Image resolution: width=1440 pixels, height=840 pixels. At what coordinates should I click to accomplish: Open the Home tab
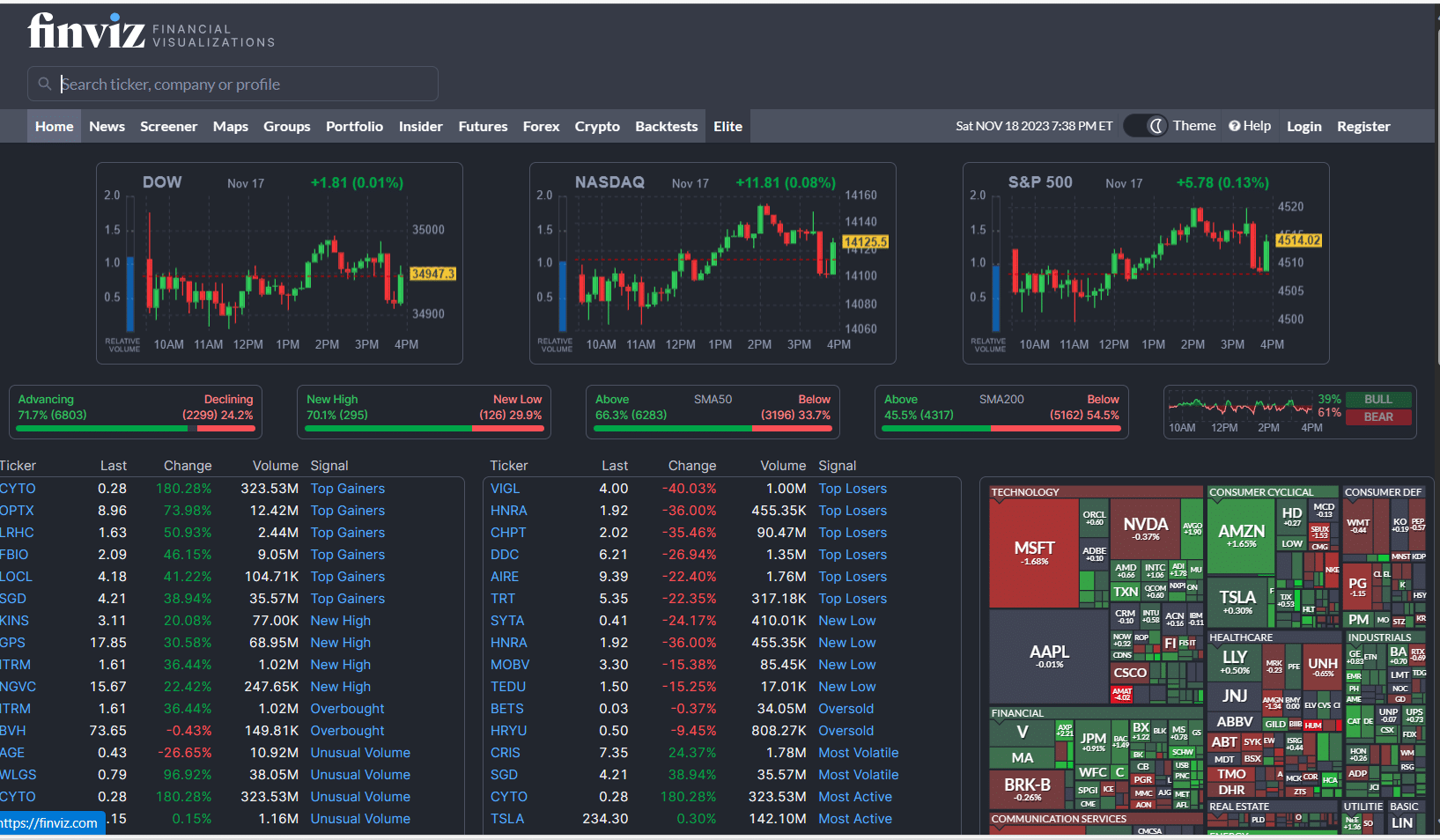(x=54, y=126)
